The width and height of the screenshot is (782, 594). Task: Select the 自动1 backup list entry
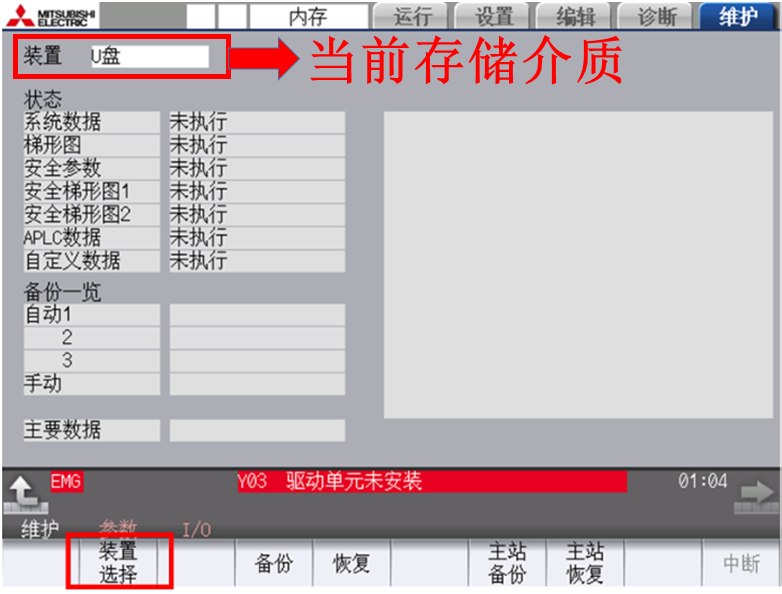point(91,315)
